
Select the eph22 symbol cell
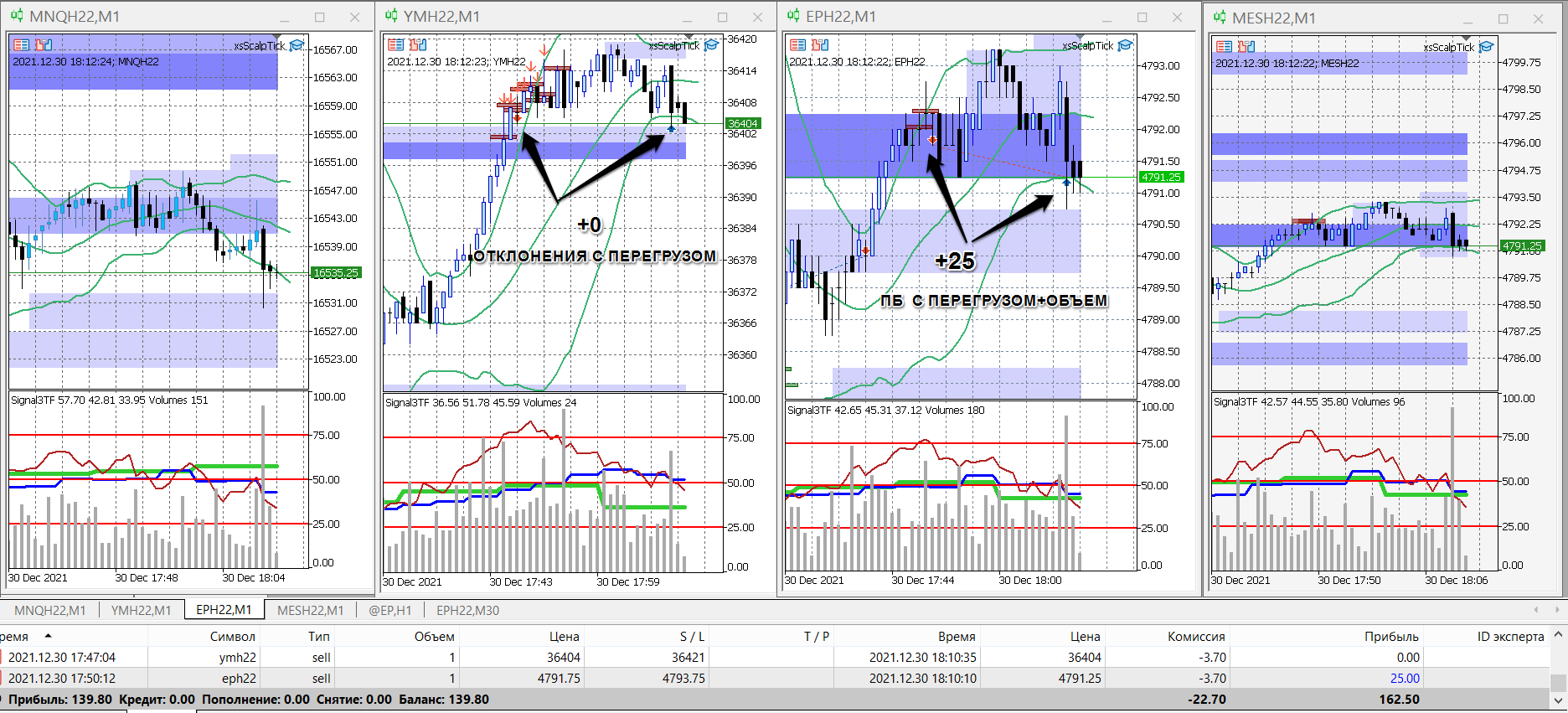pos(239,679)
